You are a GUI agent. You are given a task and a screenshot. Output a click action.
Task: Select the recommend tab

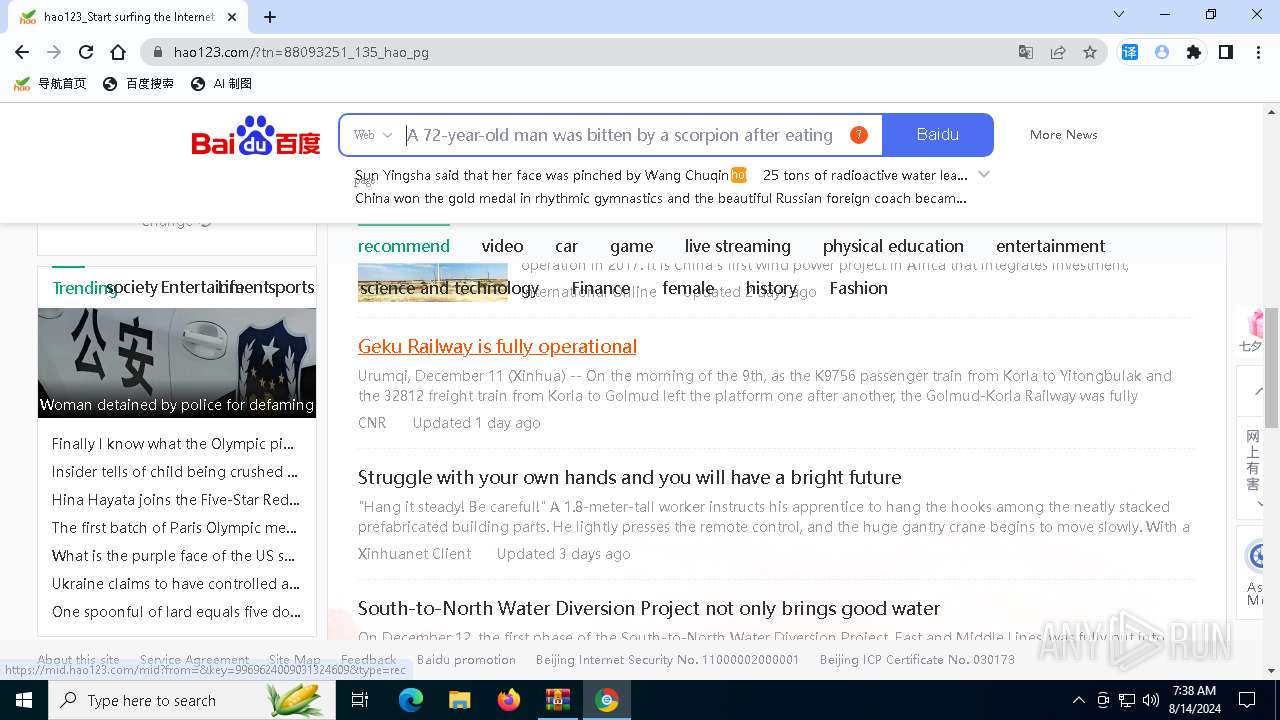(x=404, y=246)
